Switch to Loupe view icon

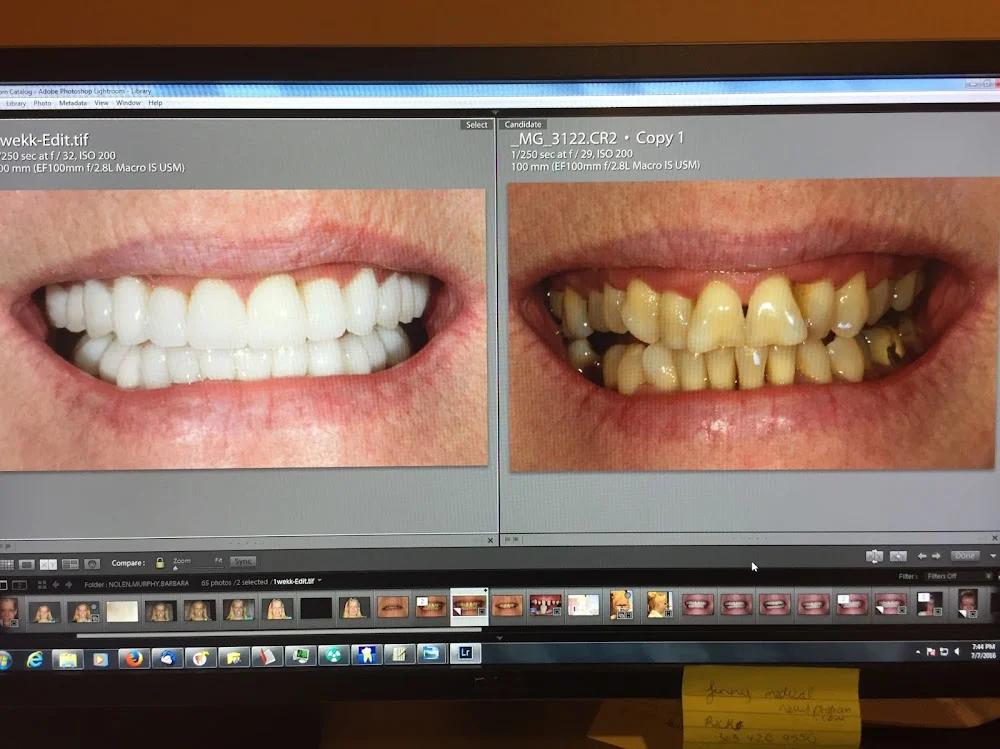click(27, 565)
